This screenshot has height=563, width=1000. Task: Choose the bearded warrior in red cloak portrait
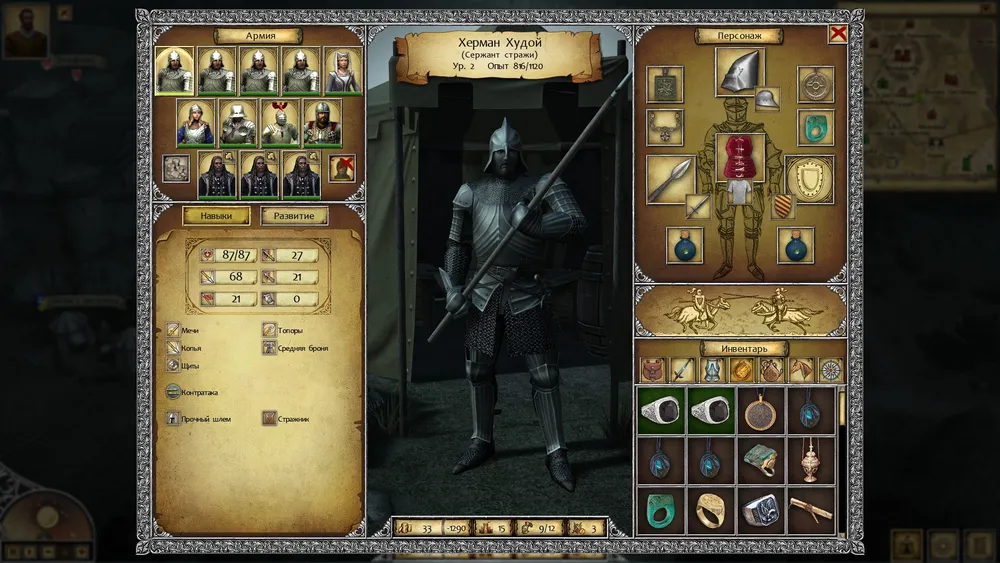[x=322, y=123]
